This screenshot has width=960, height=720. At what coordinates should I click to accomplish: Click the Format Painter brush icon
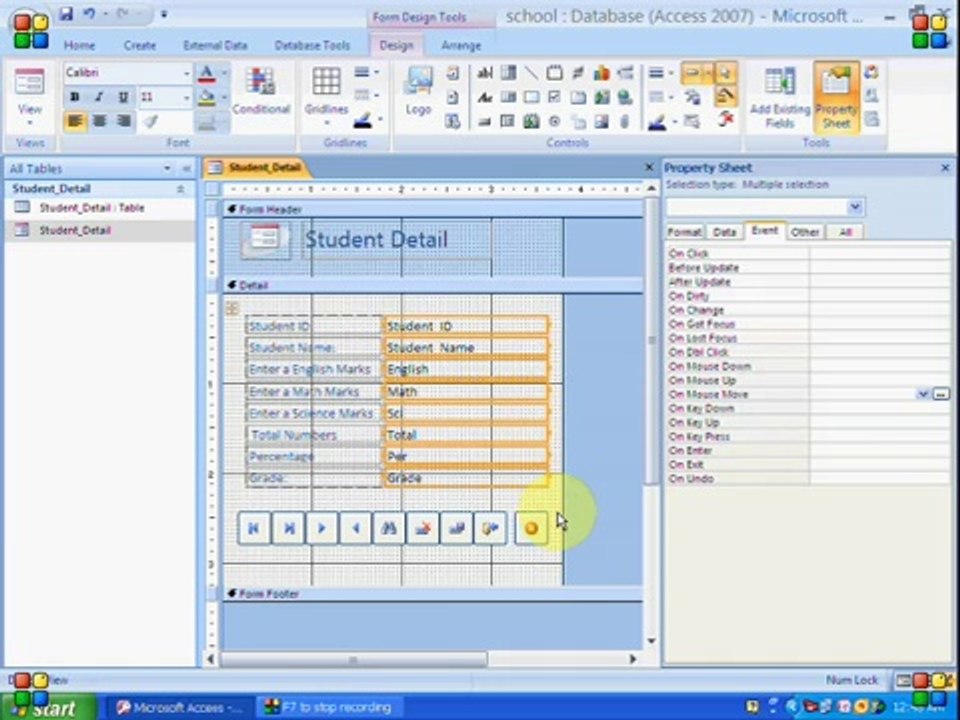[x=149, y=121]
